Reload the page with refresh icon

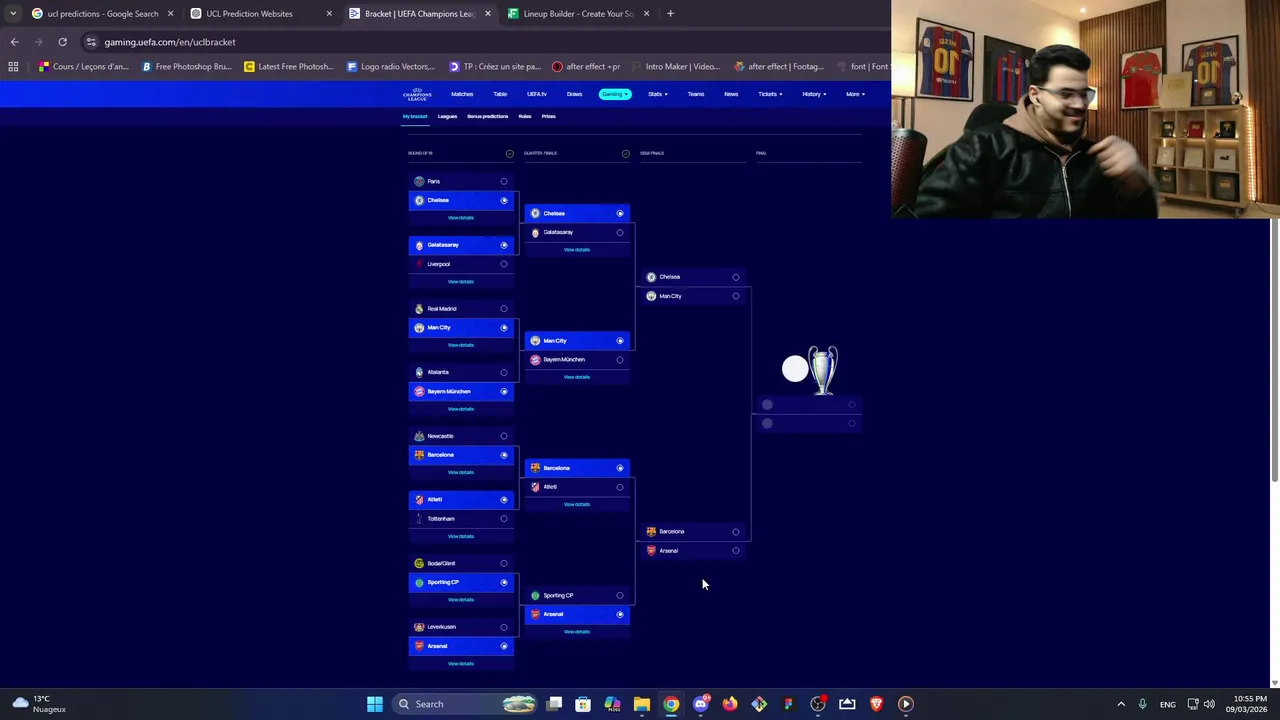[x=62, y=42]
